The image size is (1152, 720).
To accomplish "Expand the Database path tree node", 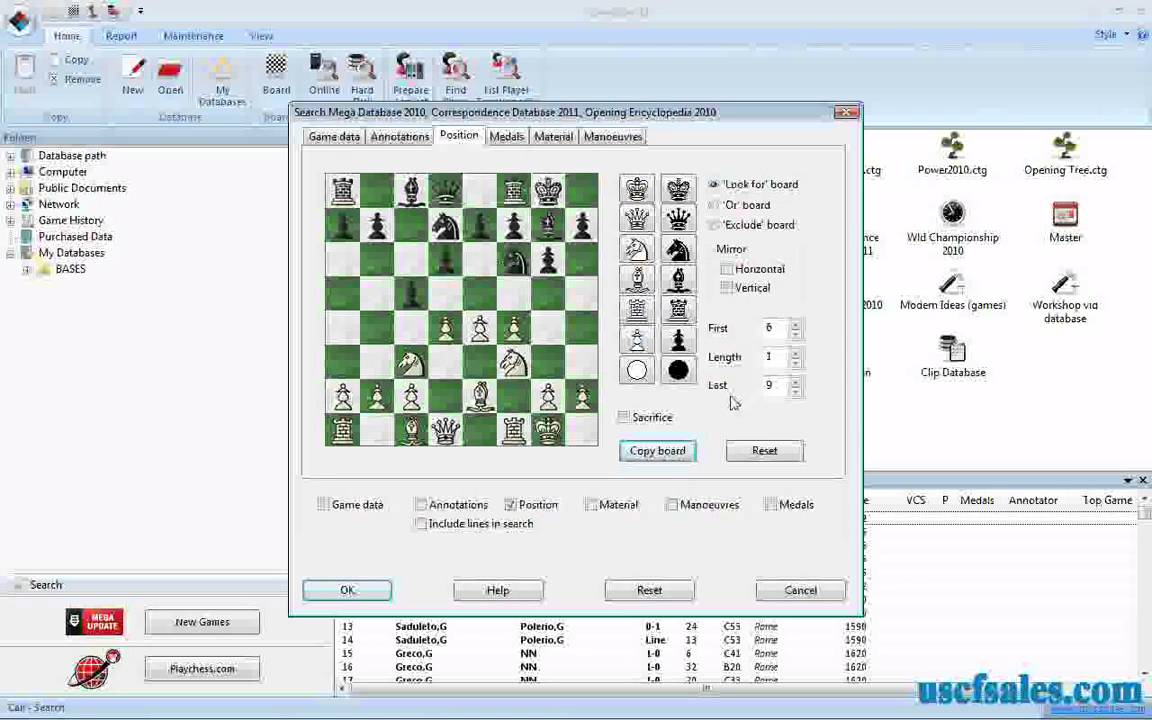I will (x=10, y=156).
